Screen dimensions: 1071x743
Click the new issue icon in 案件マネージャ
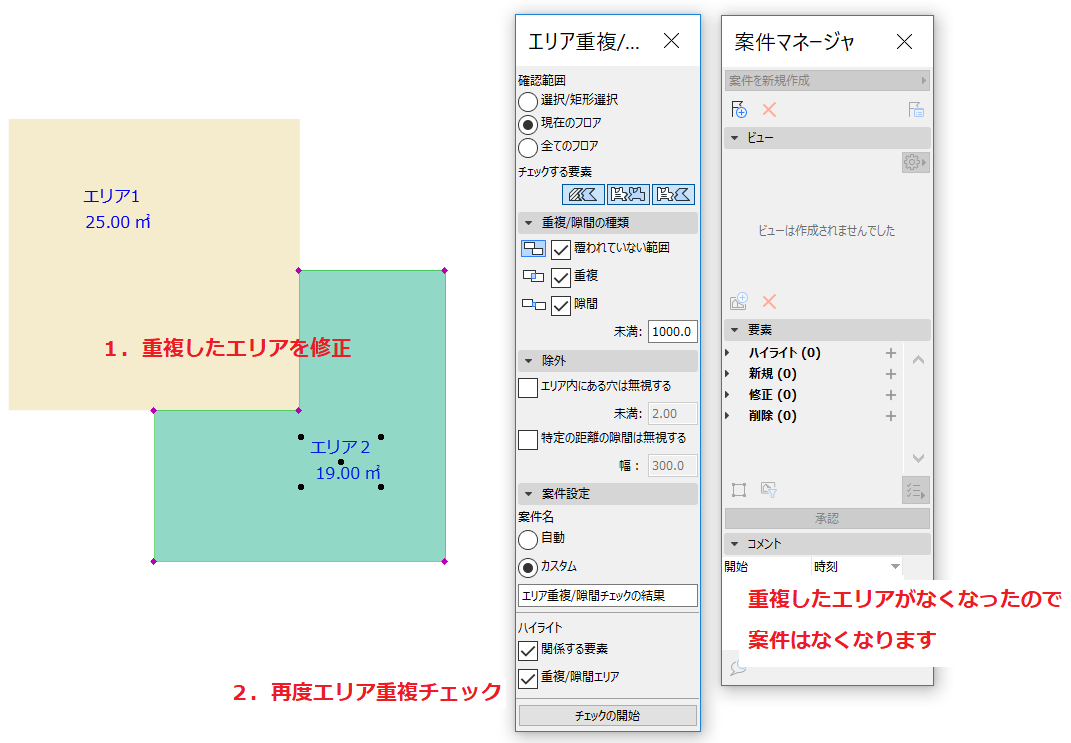tap(739, 110)
